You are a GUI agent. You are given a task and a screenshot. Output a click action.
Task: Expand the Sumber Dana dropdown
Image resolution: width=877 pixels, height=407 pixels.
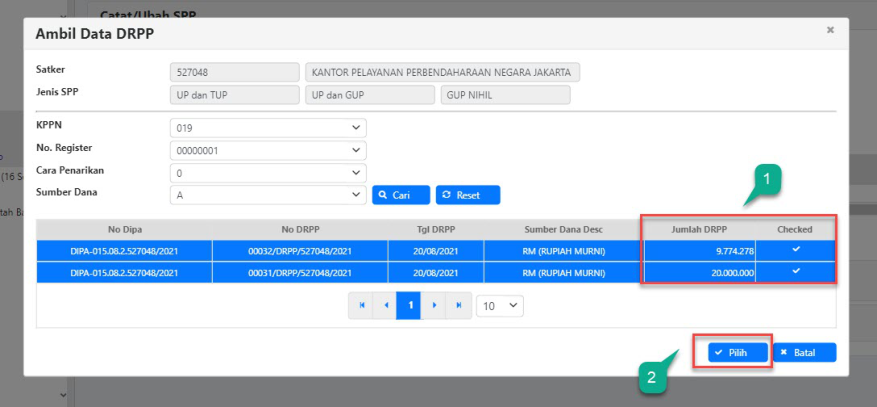268,195
